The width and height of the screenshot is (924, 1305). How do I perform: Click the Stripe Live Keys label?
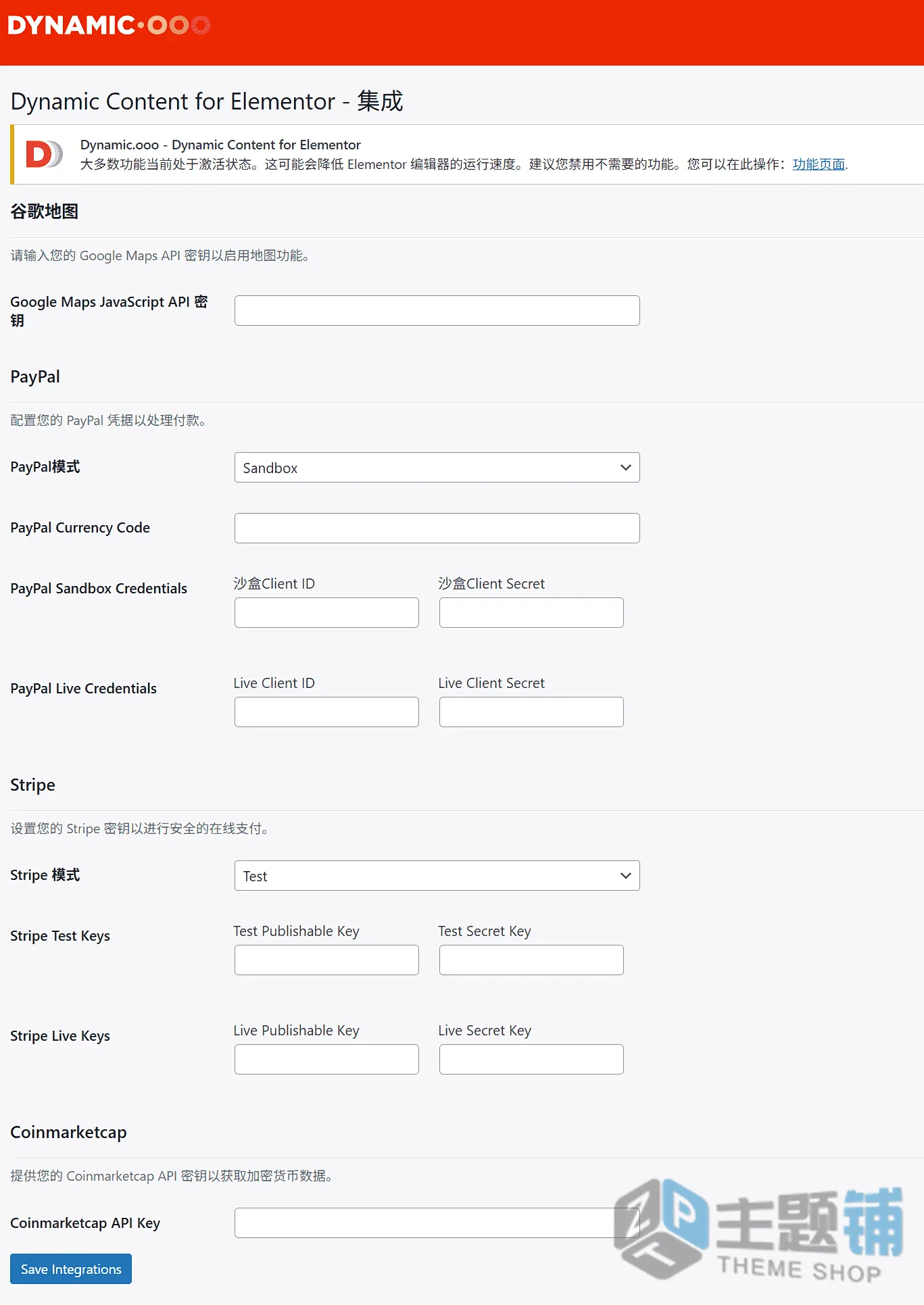(x=60, y=1036)
